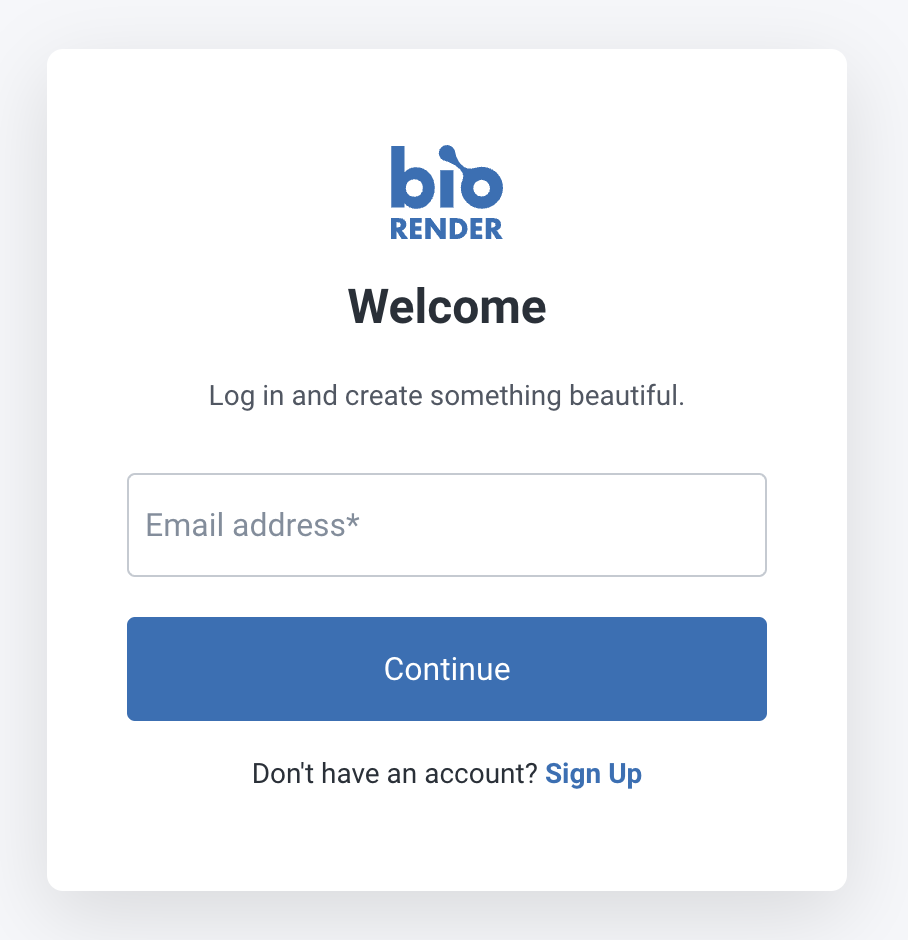Click the "Continue" label text
This screenshot has width=908, height=940.
click(x=446, y=669)
